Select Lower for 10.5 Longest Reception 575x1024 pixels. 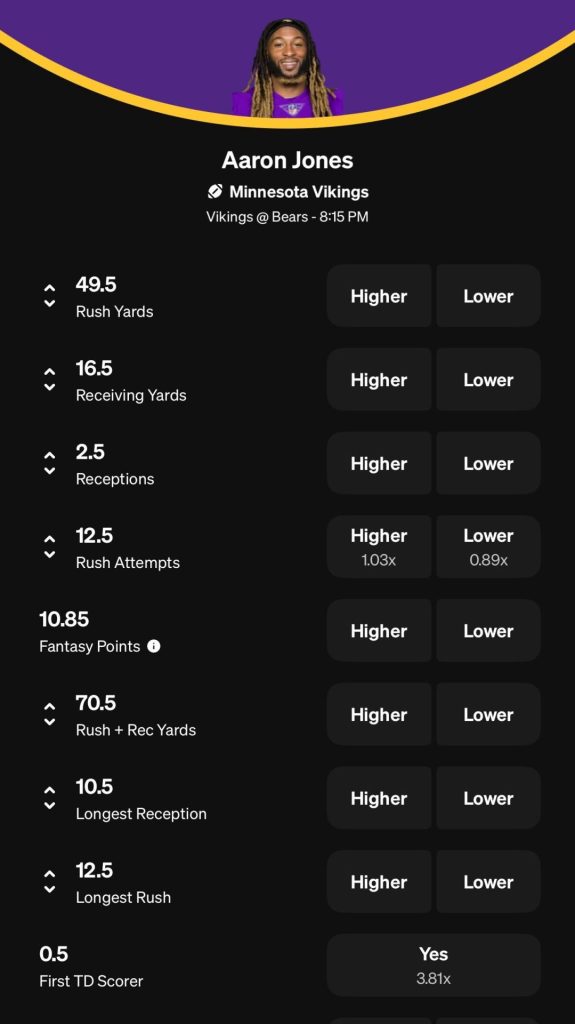488,797
